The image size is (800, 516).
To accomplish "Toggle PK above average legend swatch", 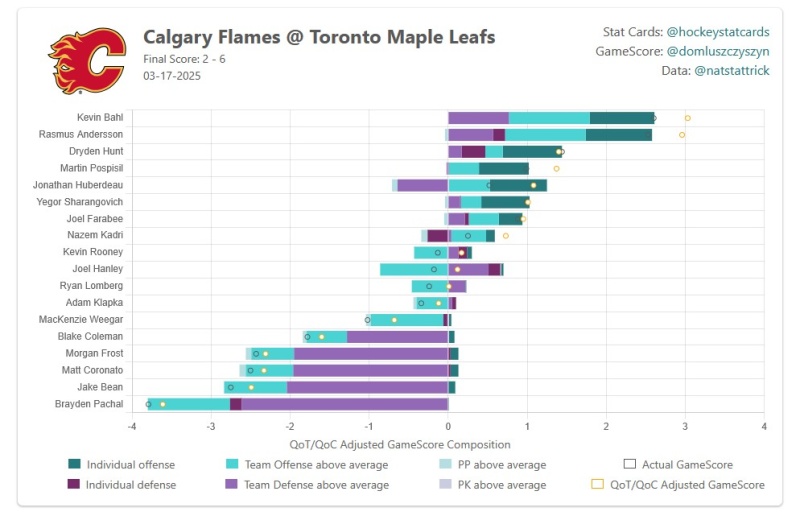I will pos(446,485).
